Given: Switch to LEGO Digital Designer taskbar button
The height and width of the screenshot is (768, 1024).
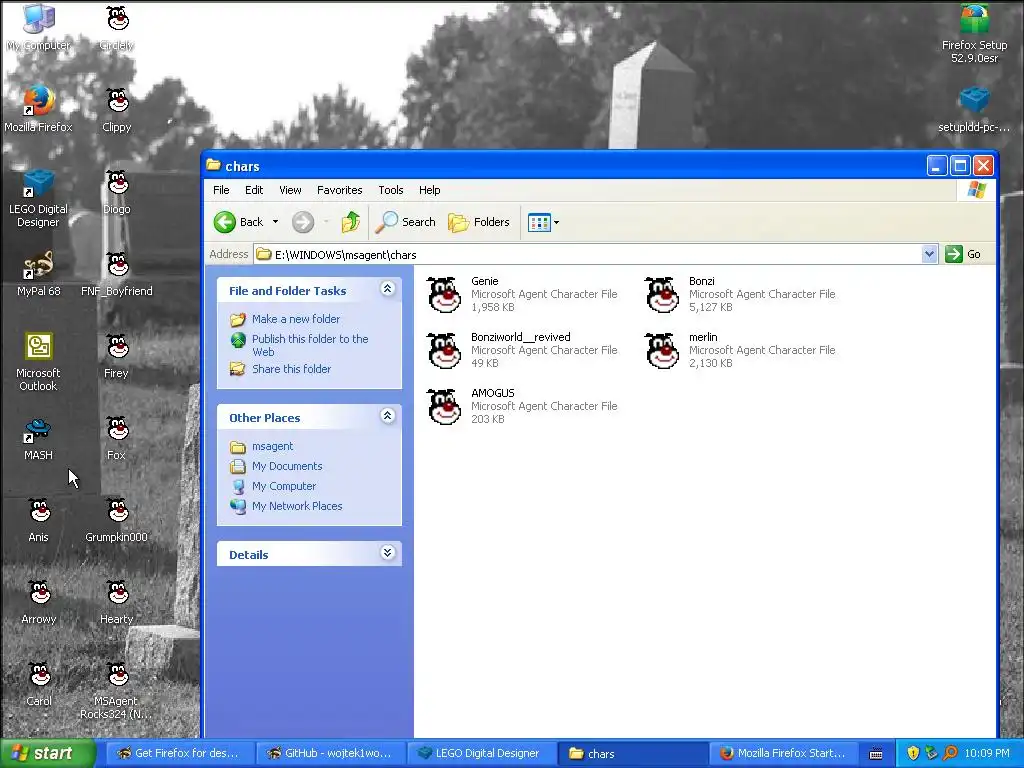Looking at the screenshot, I should click(x=481, y=754).
